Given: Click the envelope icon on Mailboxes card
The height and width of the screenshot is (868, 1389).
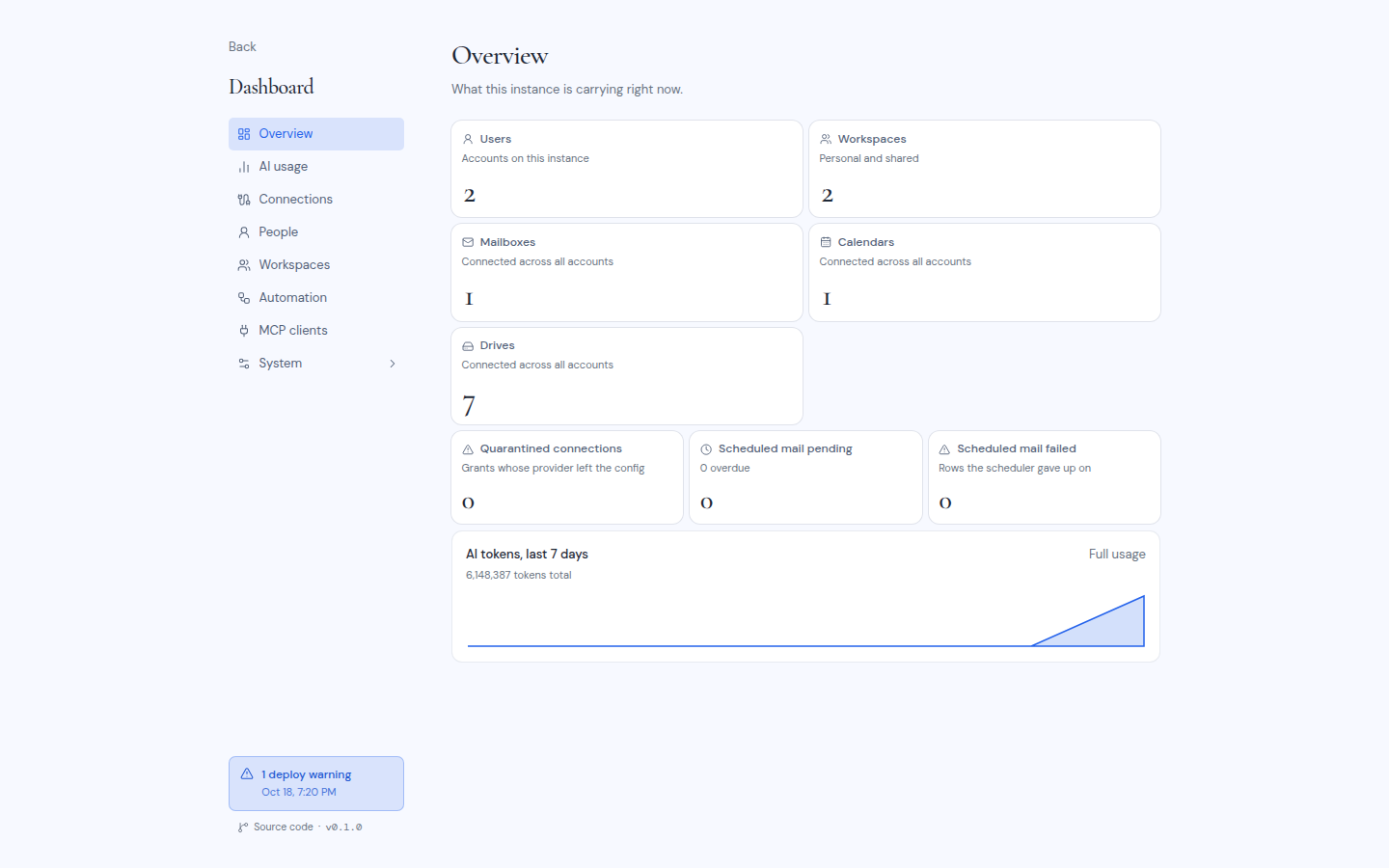Looking at the screenshot, I should click(x=468, y=242).
